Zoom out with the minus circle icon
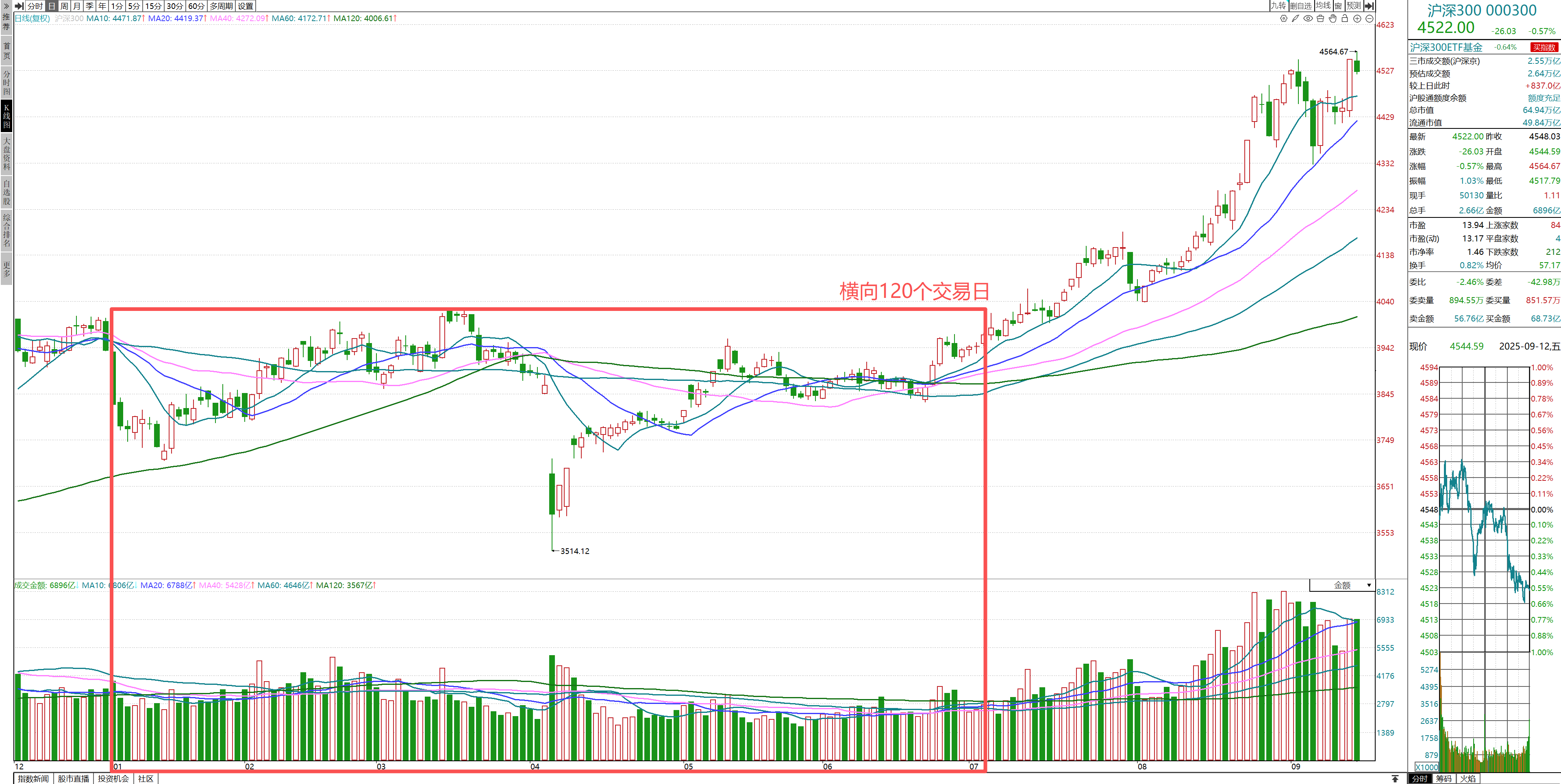1561x784 pixels. click(1370, 19)
